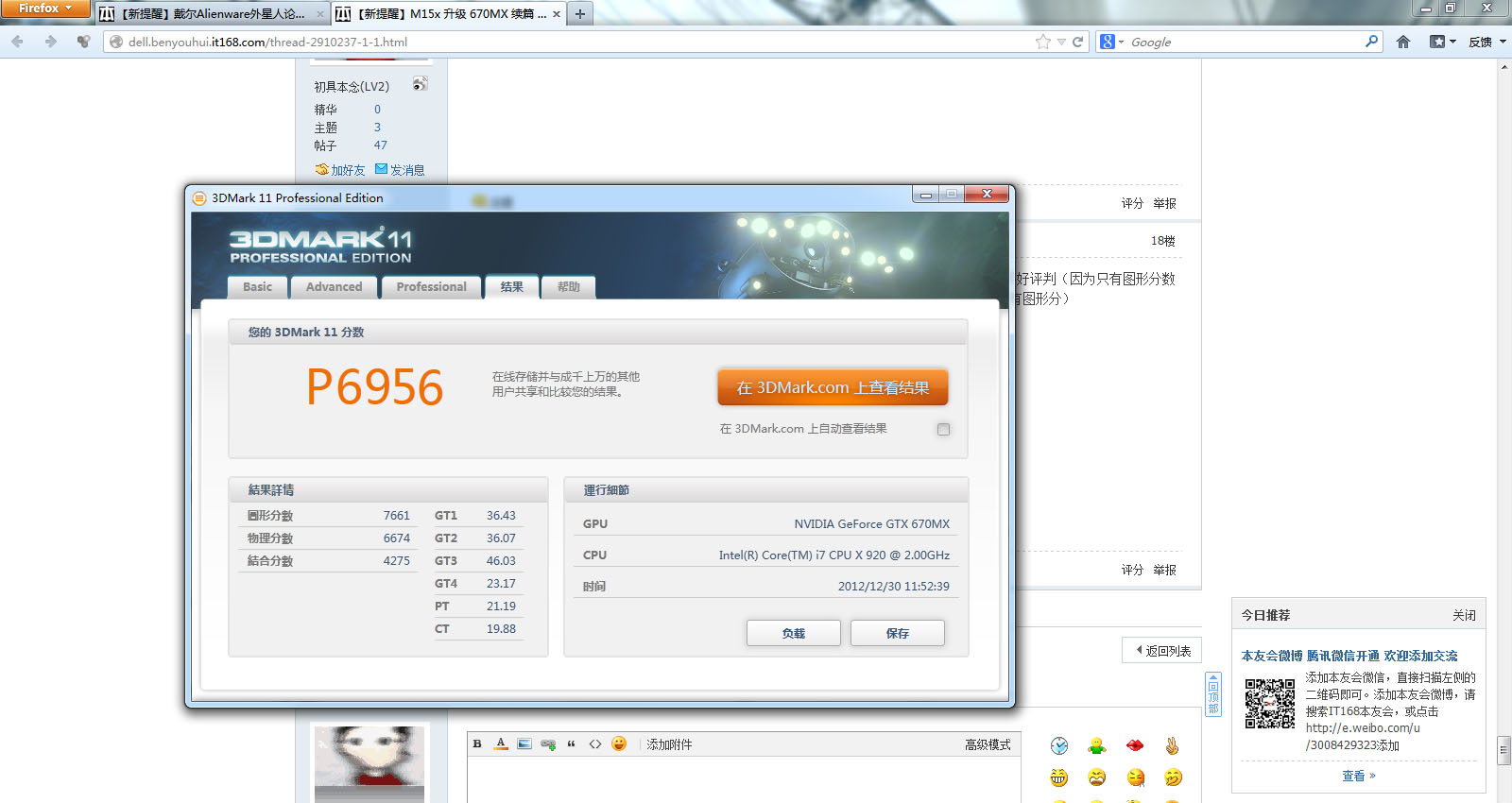Click the 添加附件 add attachment link
1512x803 pixels.
pyautogui.click(x=669, y=744)
